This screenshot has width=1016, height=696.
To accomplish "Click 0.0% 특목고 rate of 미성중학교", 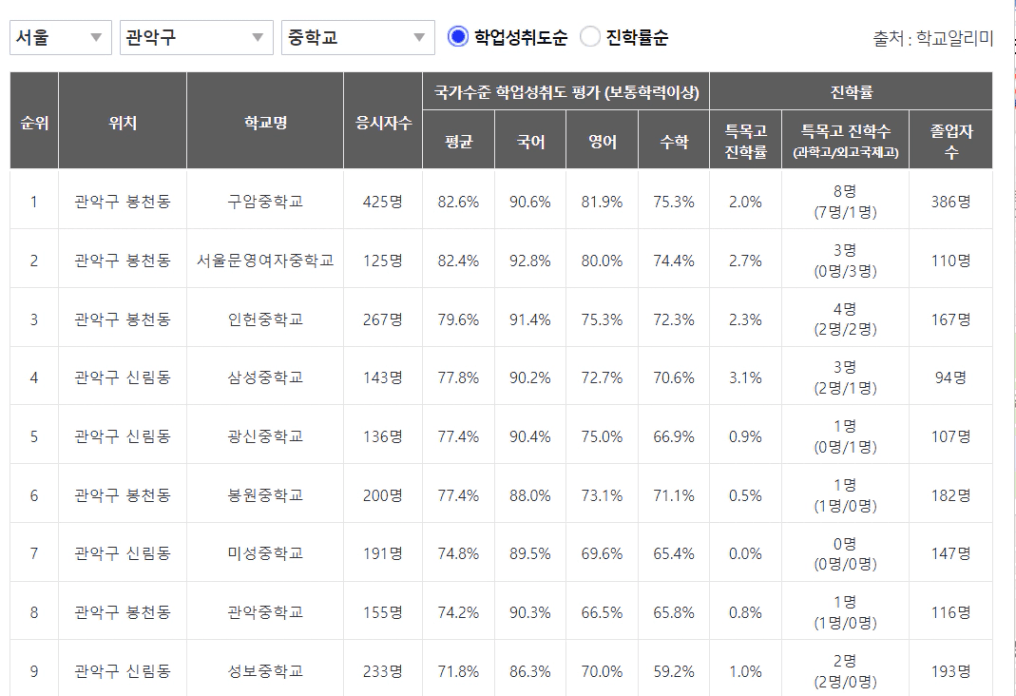I will [x=745, y=553].
